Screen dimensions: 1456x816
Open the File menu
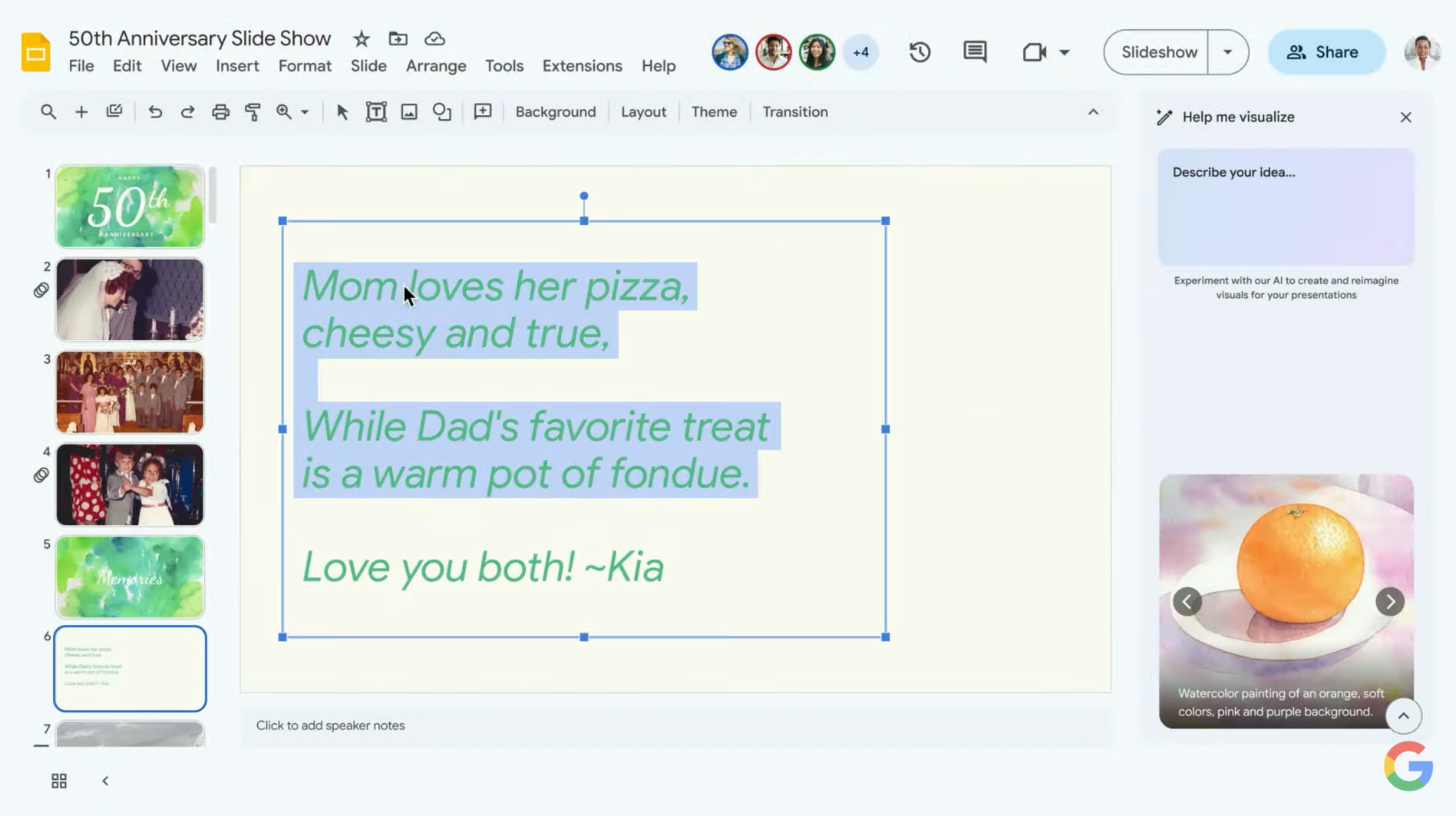[81, 66]
